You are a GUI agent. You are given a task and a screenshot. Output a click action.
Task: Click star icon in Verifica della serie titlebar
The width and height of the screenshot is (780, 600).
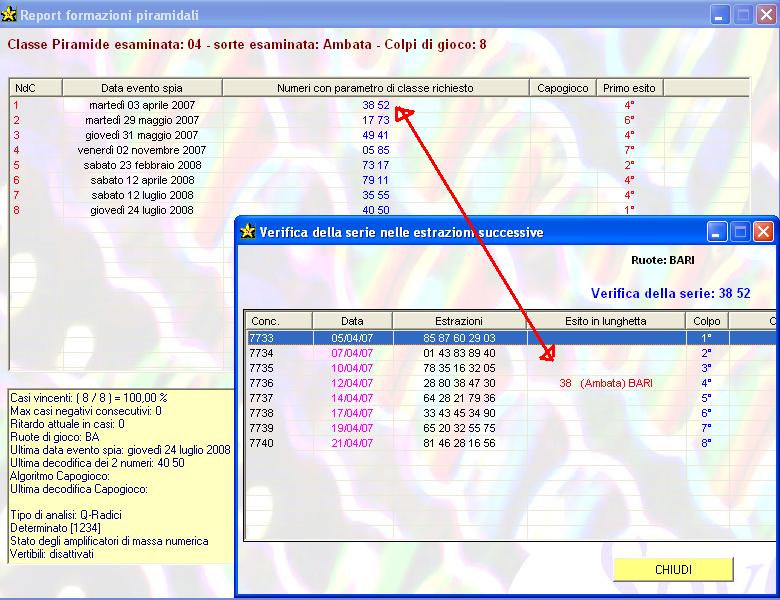pos(247,231)
